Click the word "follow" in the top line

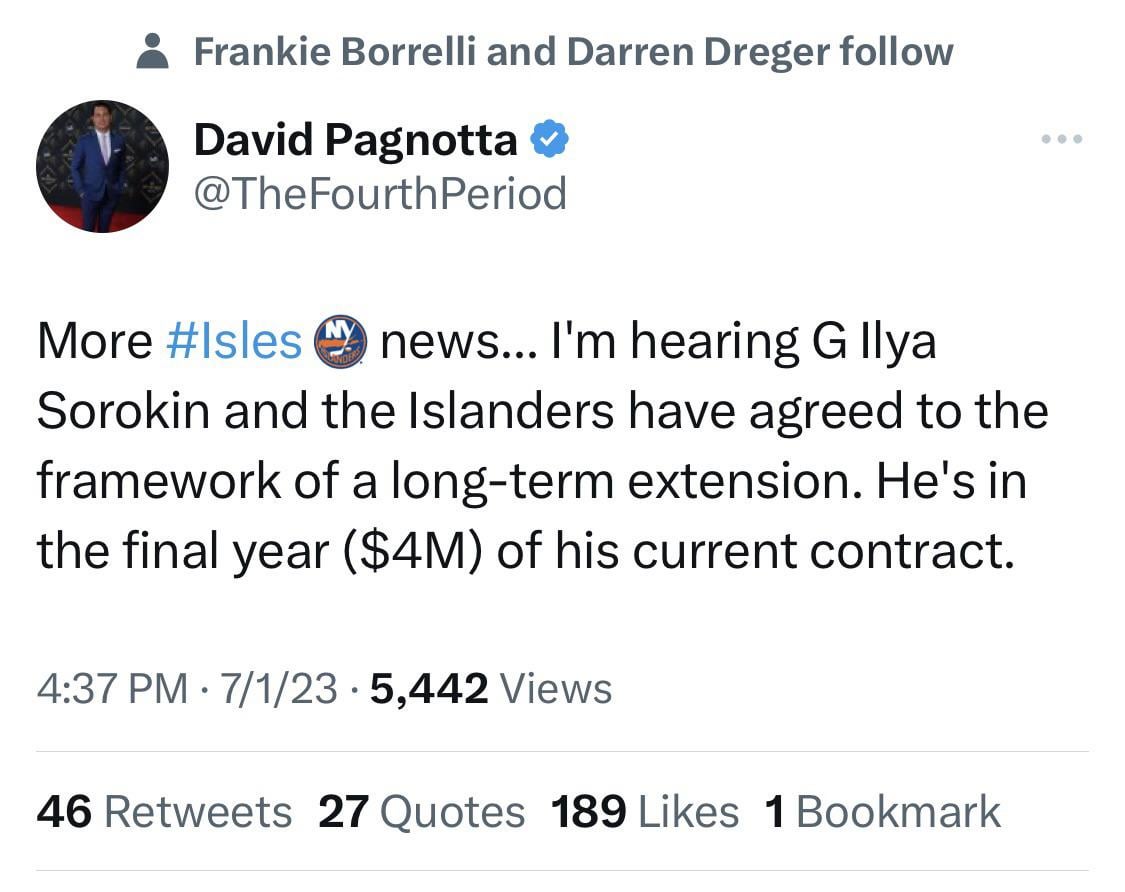click(x=897, y=51)
